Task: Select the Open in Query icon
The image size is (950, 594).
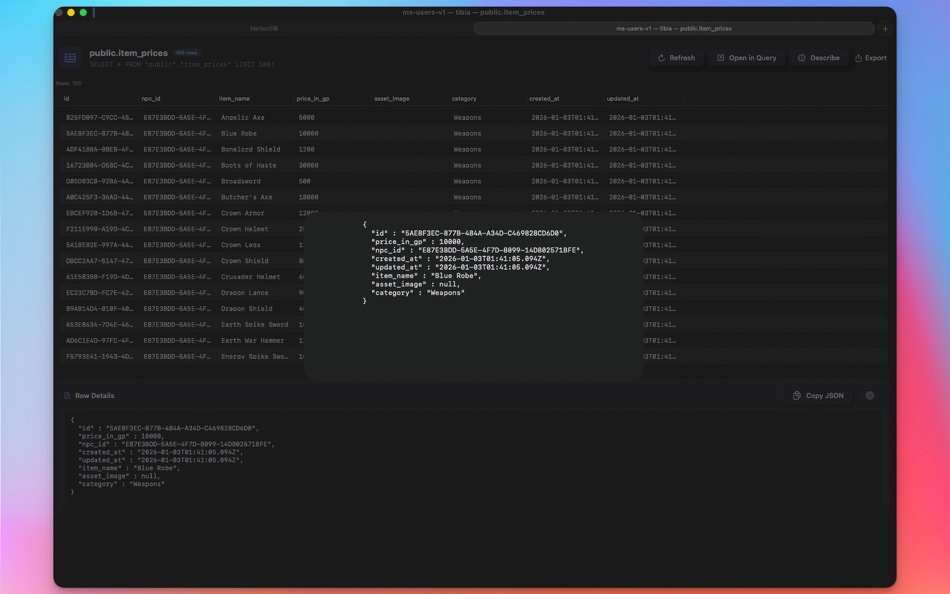Action: coord(719,57)
